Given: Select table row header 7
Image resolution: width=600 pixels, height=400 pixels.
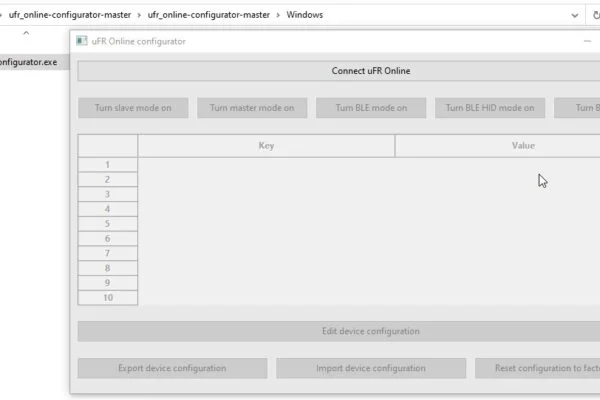Looking at the screenshot, I should (108, 253).
